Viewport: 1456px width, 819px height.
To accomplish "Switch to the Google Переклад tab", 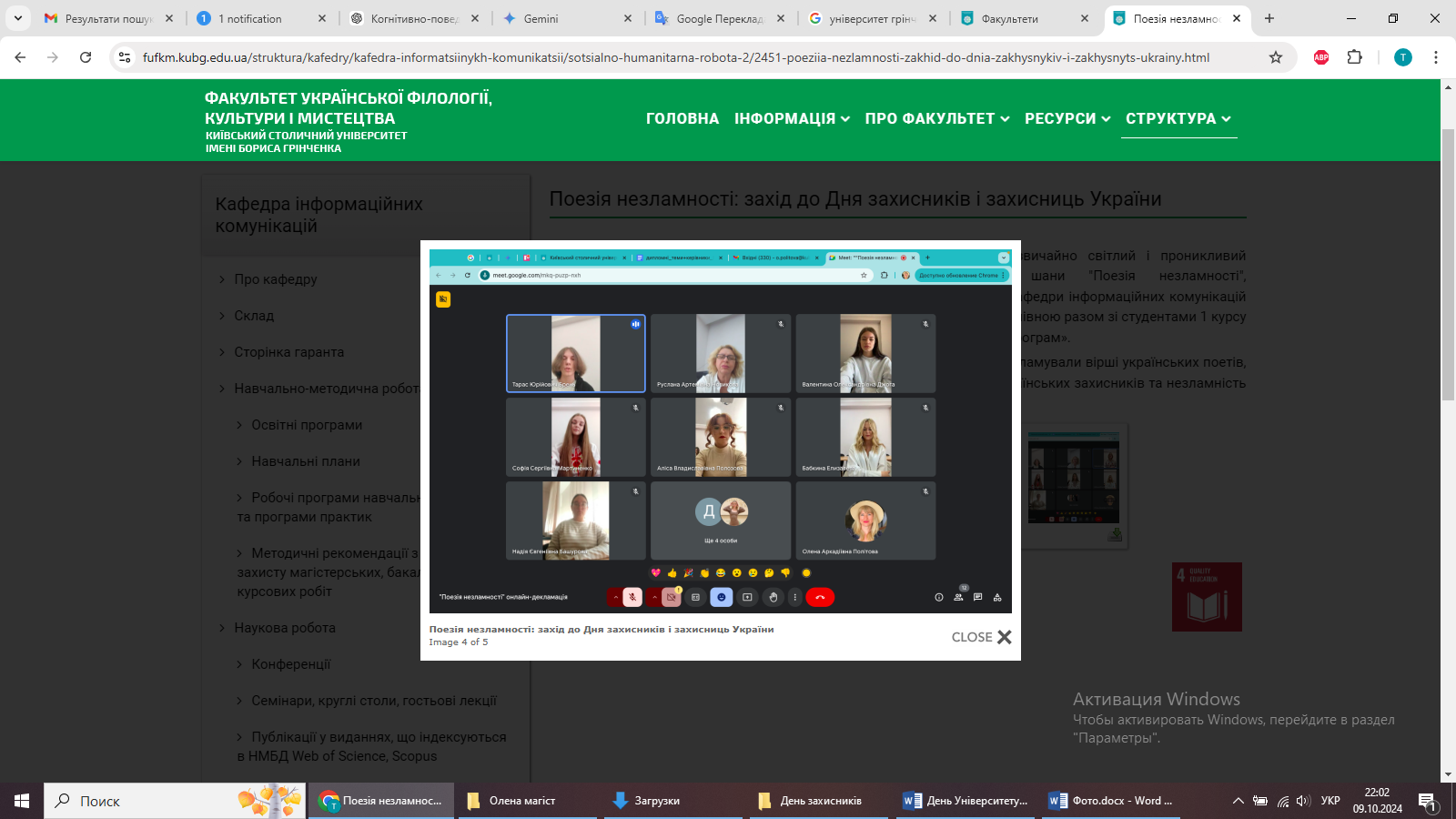I will click(x=719, y=18).
